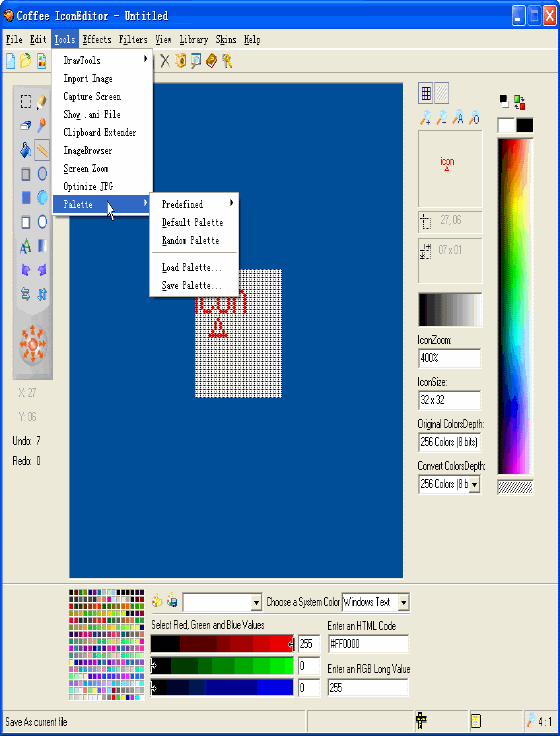Click the zoom in magnifier plus

click(425, 117)
